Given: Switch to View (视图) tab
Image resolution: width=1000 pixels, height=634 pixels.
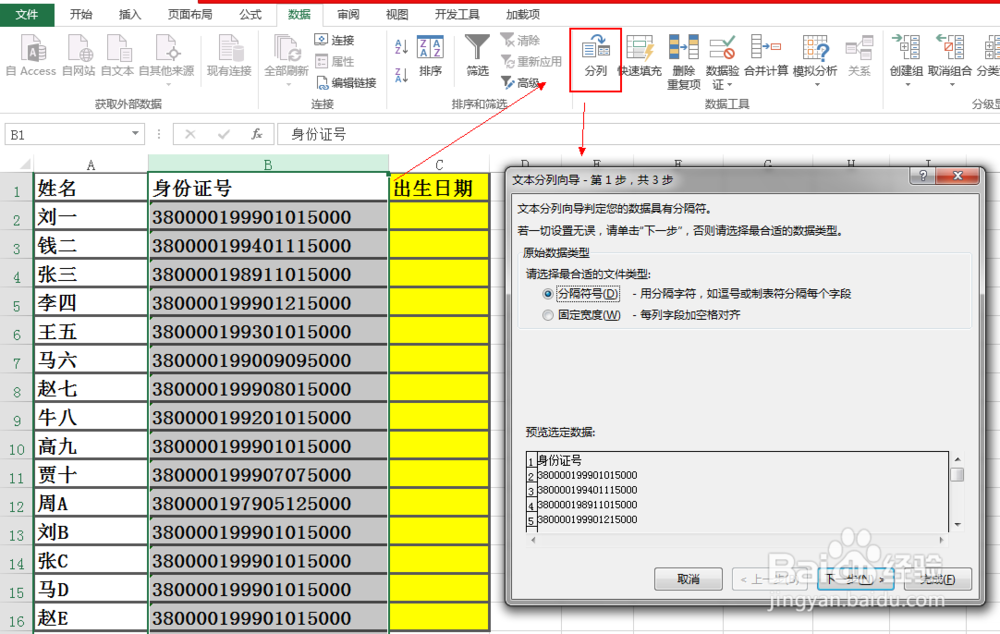Looking at the screenshot, I should click(397, 14).
